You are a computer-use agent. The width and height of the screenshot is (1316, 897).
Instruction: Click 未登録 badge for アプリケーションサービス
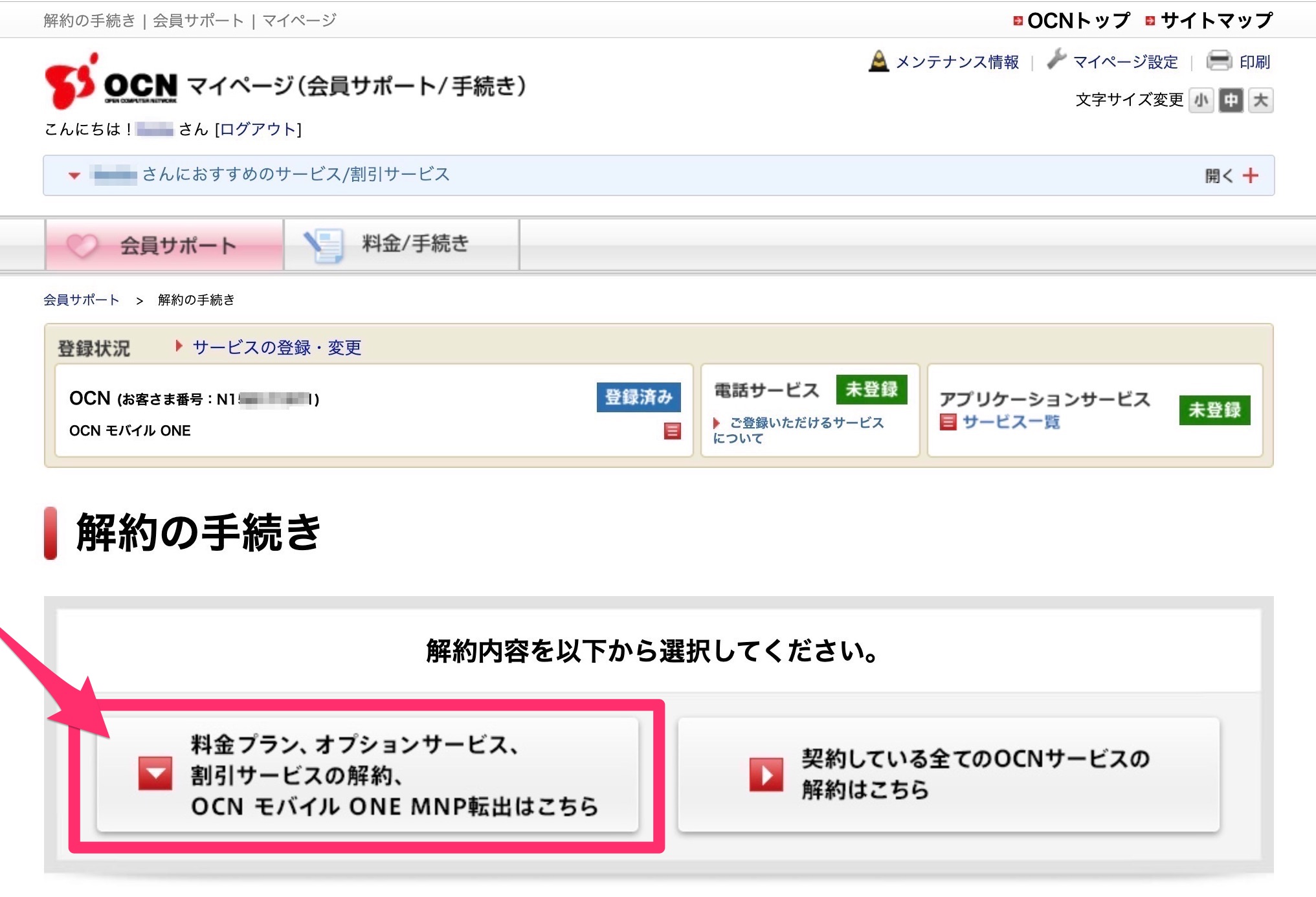click(1214, 410)
